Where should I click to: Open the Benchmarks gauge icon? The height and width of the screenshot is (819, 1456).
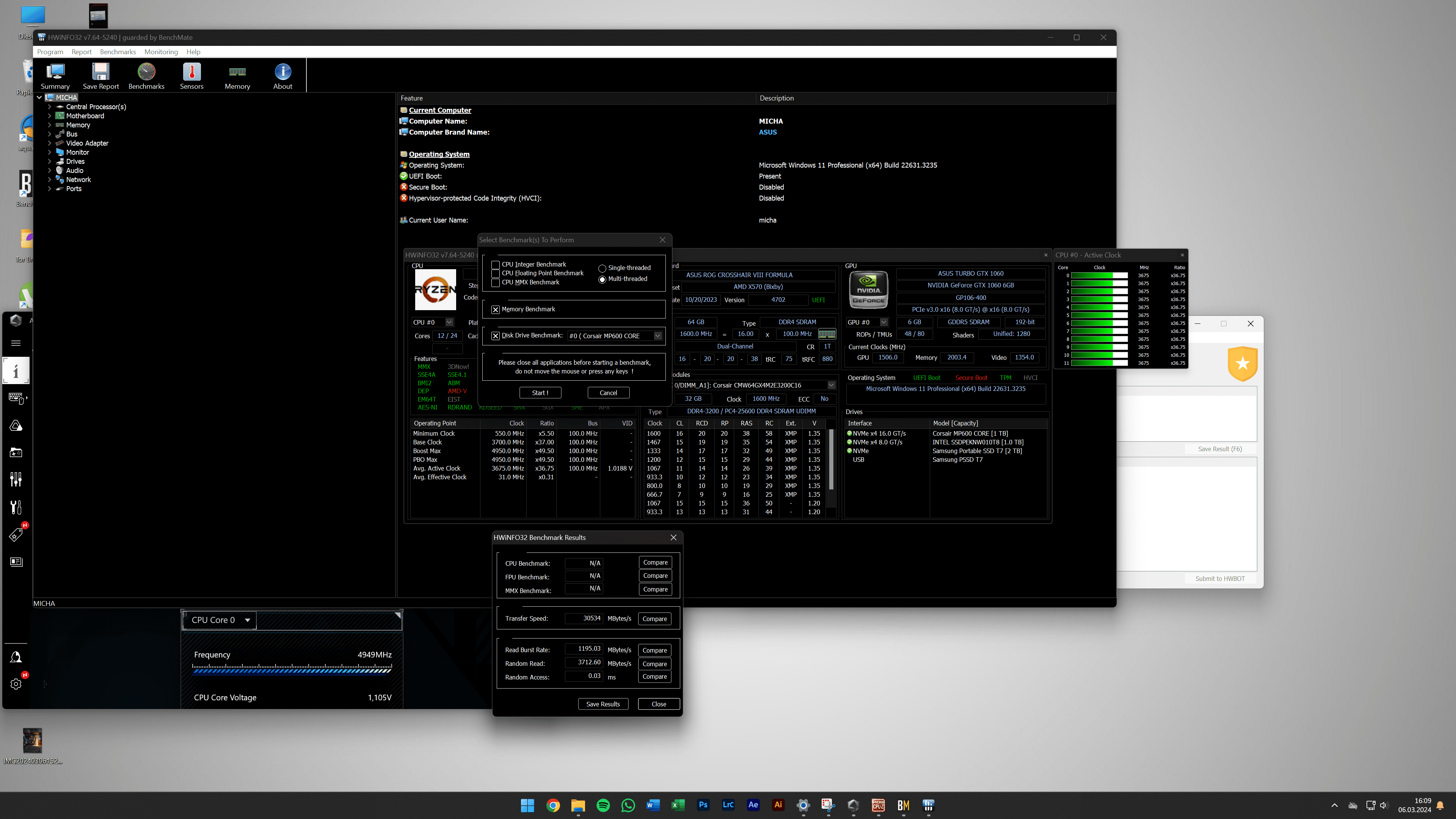pos(146,76)
